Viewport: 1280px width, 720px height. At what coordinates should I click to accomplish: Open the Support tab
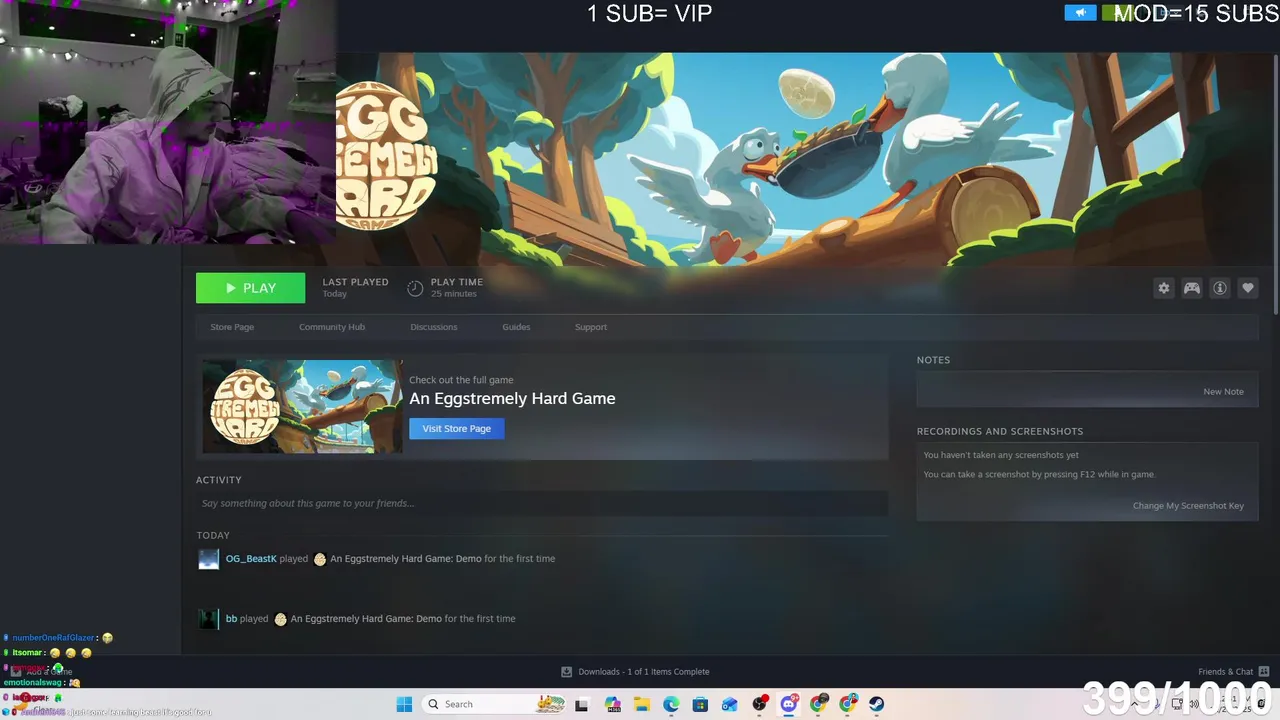(591, 327)
